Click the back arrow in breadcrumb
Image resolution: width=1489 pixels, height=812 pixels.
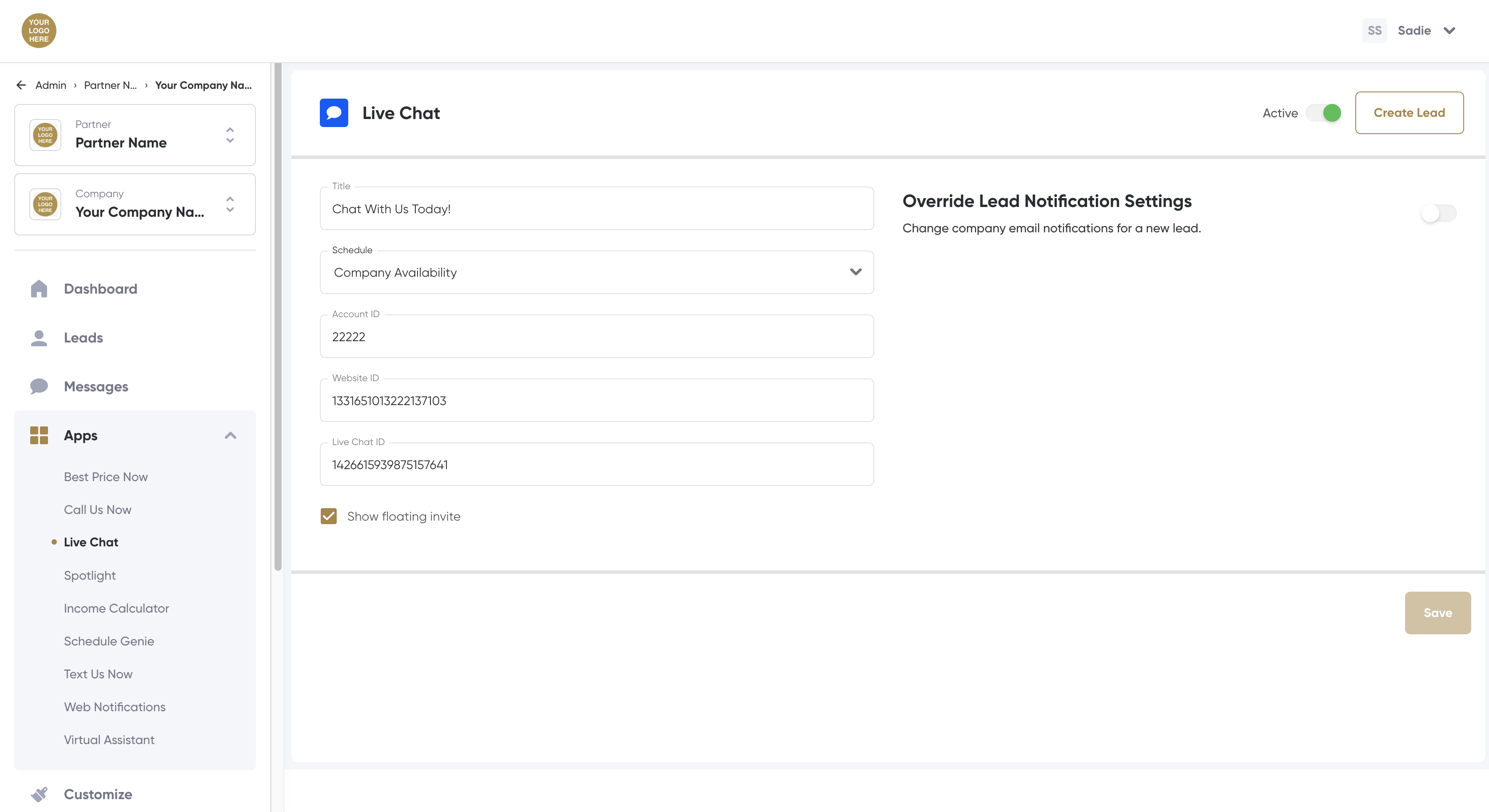click(x=21, y=85)
